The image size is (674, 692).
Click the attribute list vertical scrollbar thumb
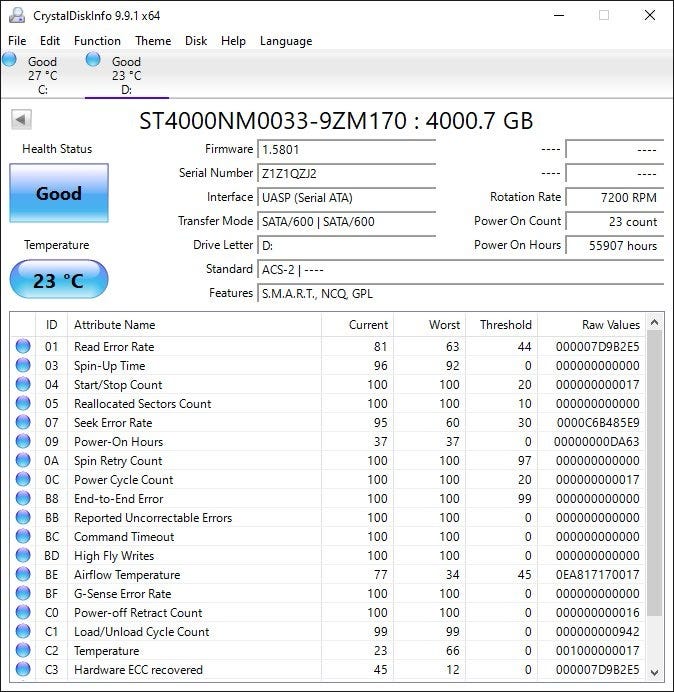654,473
